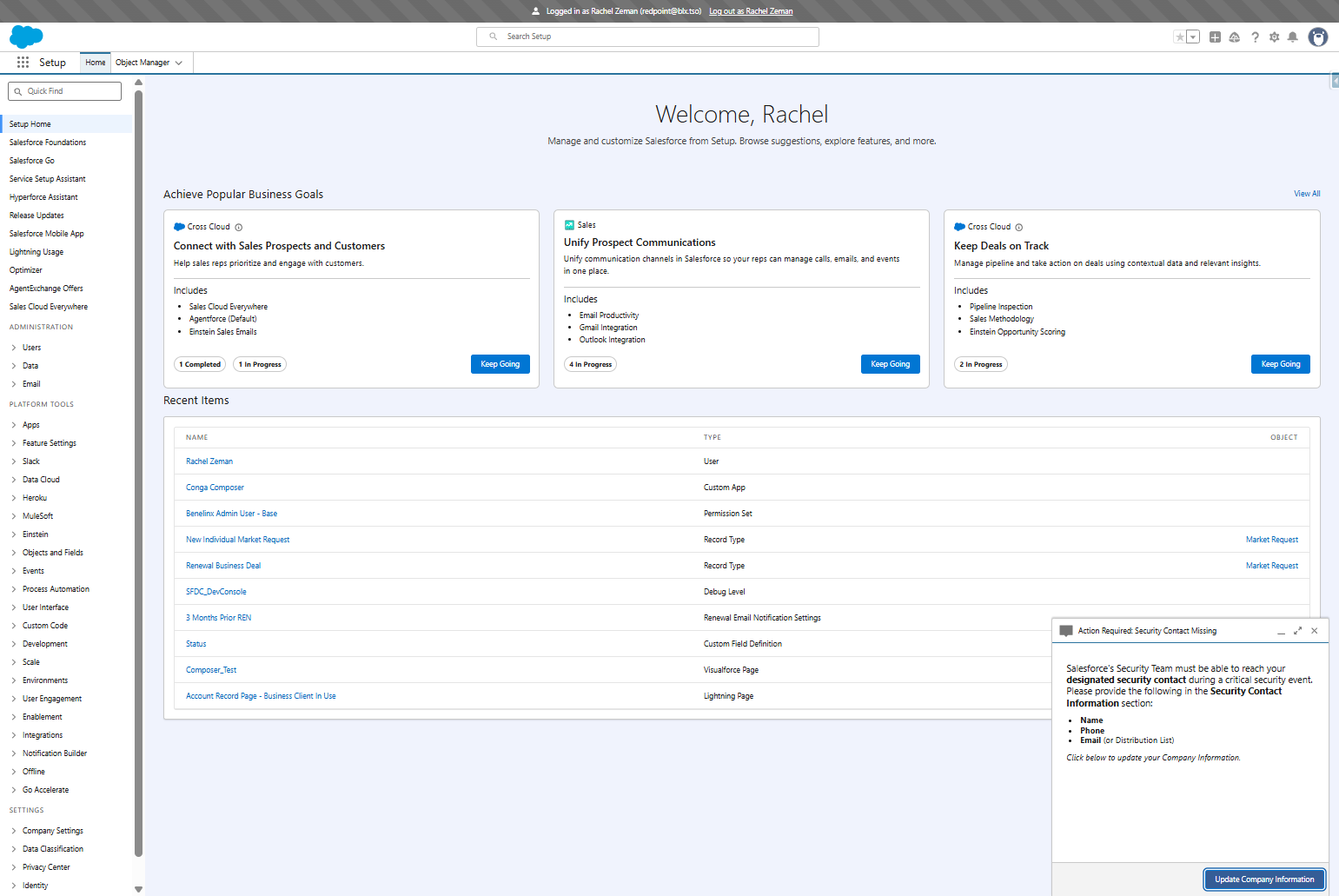Expand Objects and Fields node
Screen dimensions: 1339x896
(x=14, y=553)
